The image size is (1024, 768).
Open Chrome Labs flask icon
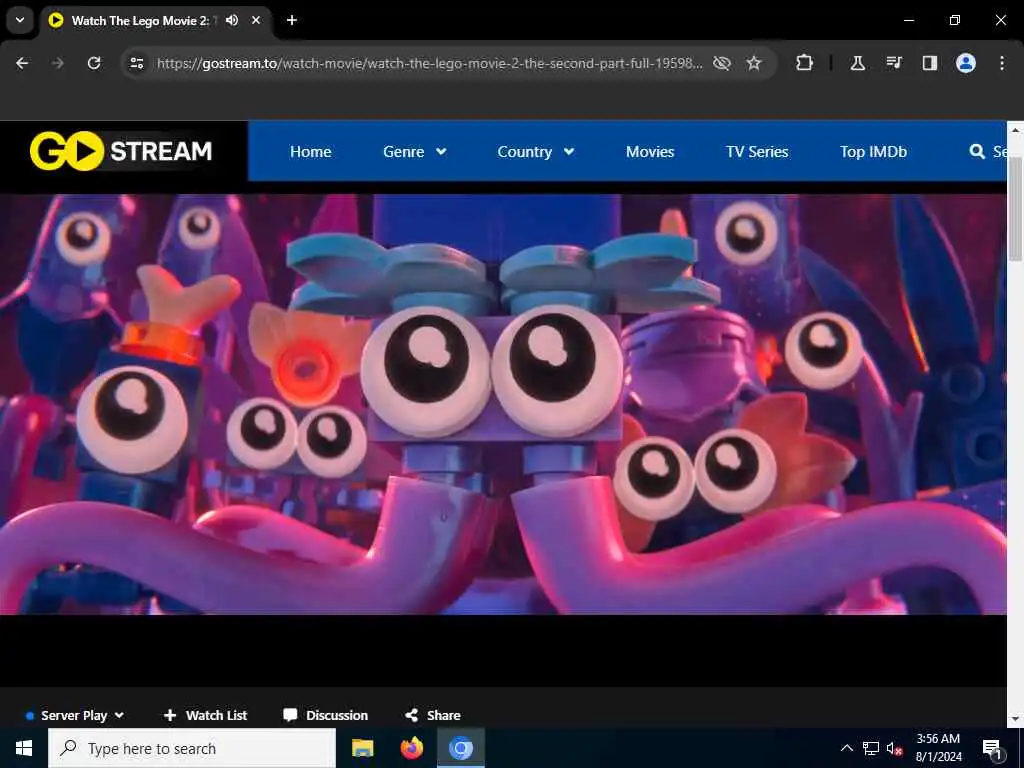click(857, 63)
